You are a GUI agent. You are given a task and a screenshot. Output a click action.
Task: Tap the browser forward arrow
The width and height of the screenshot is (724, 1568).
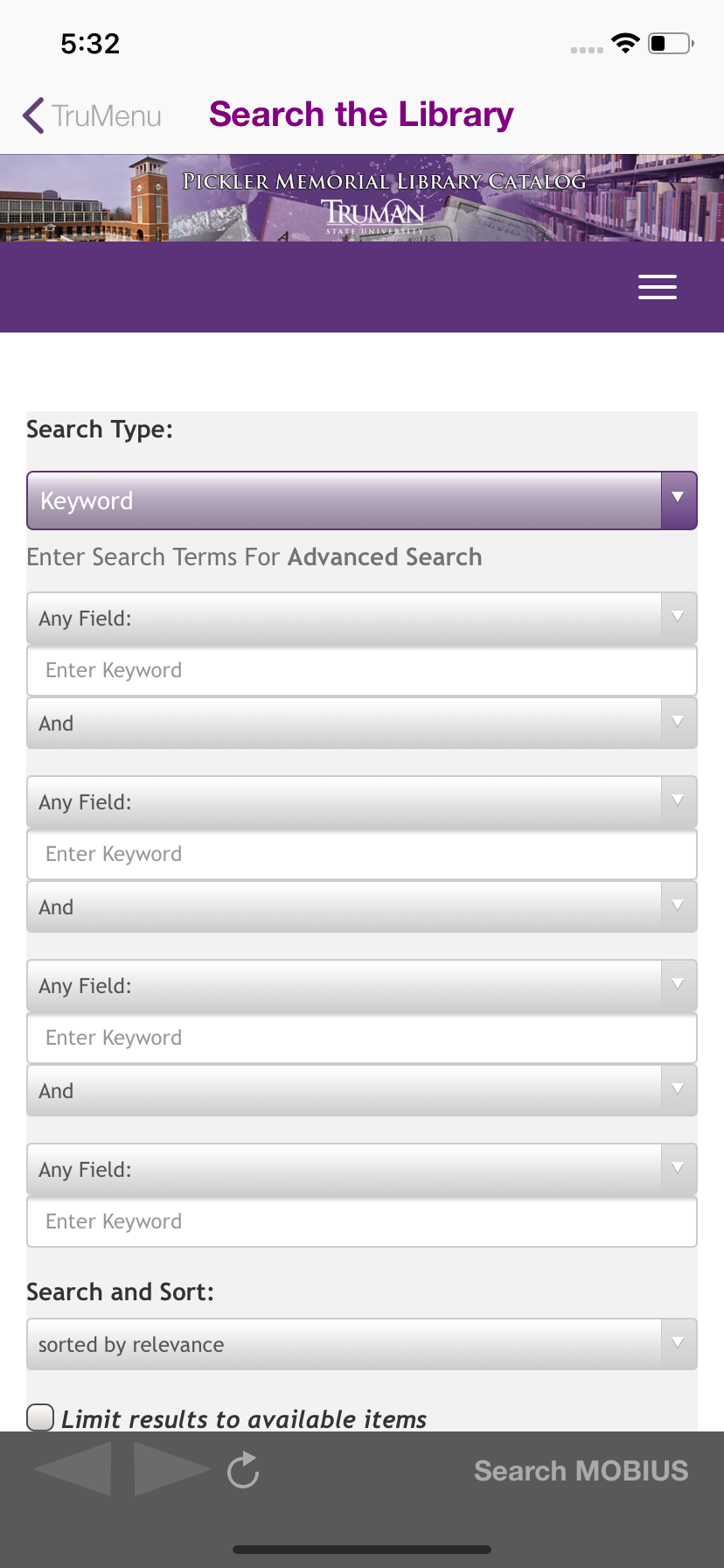(x=171, y=1469)
